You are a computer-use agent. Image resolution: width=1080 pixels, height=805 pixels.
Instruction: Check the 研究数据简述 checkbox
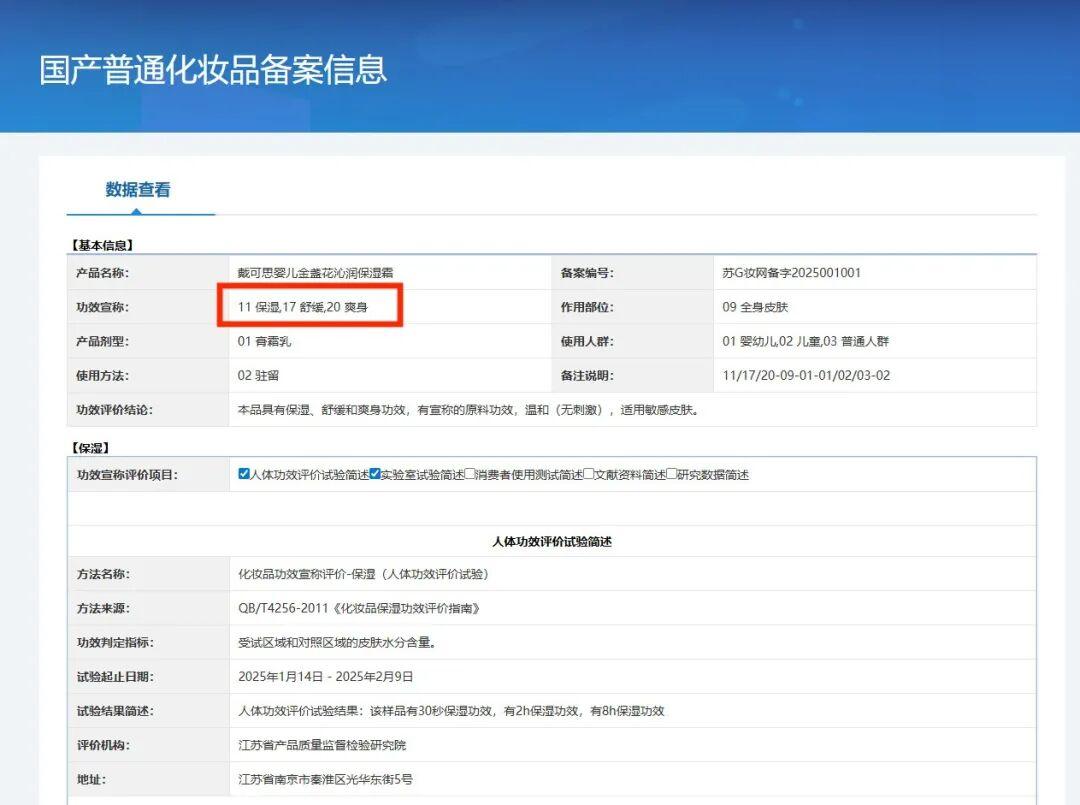672,474
